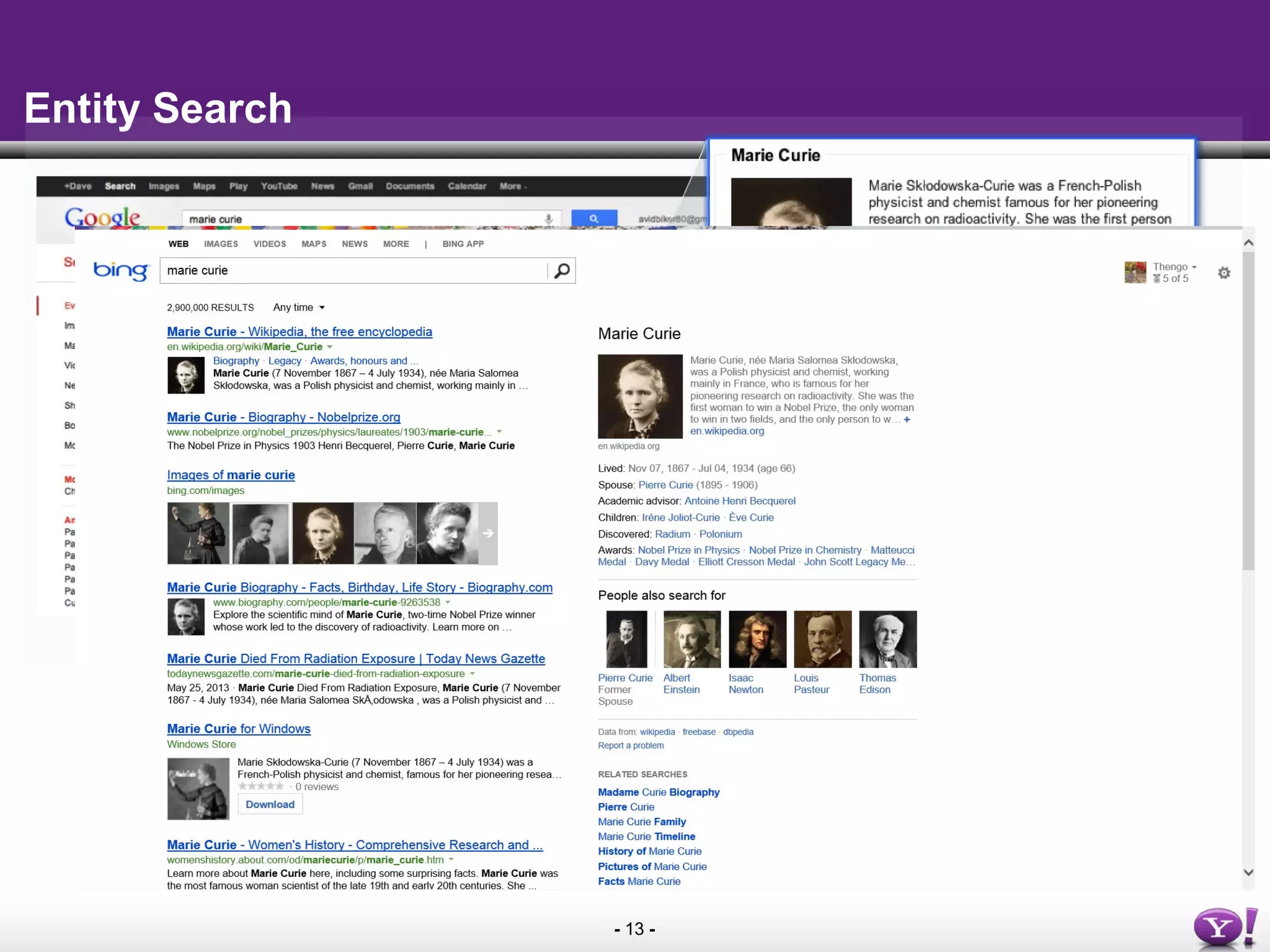Click image carousel next arrow
The height and width of the screenshot is (952, 1270).
pyautogui.click(x=488, y=533)
